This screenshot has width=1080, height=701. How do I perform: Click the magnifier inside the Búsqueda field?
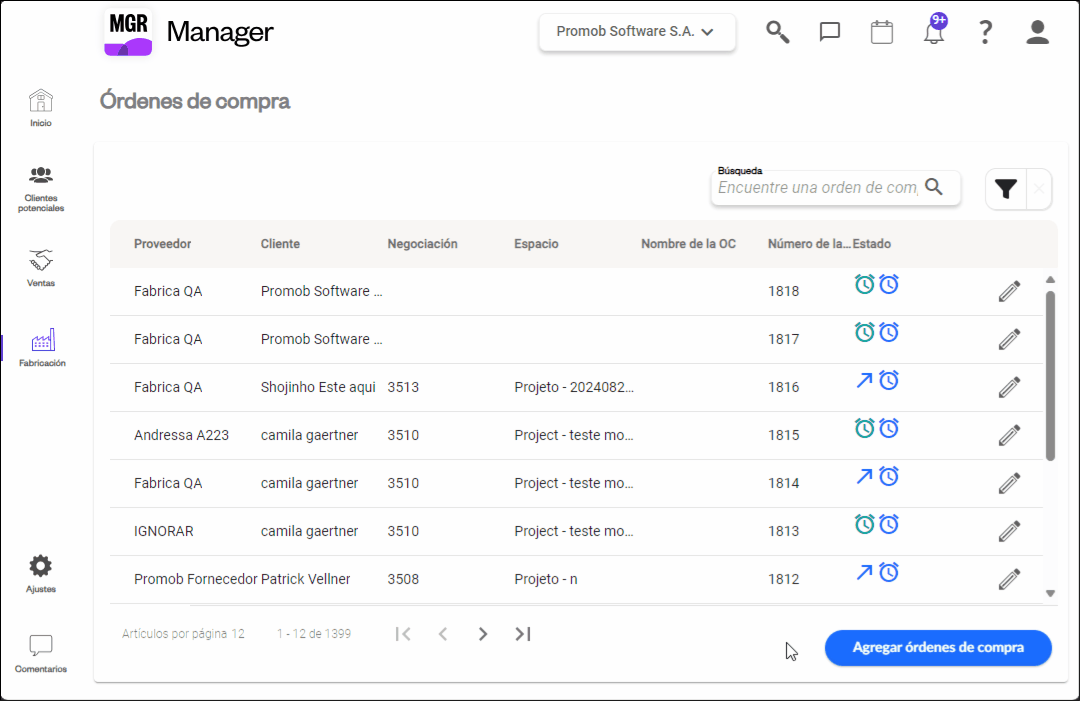click(x=934, y=187)
